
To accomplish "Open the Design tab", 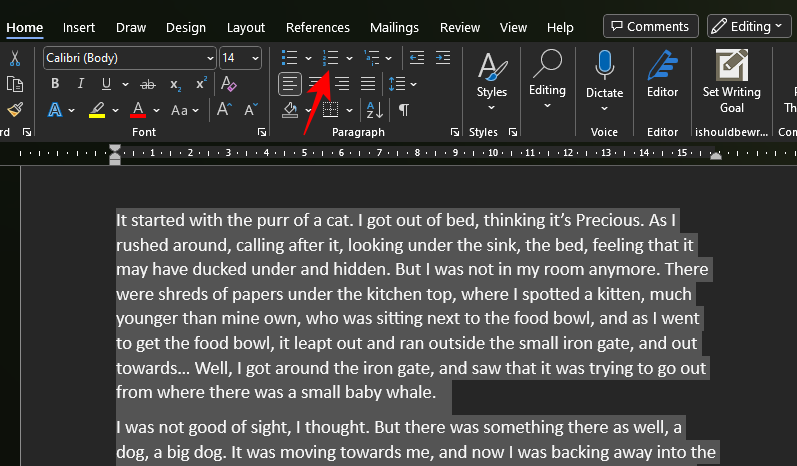I will (186, 27).
